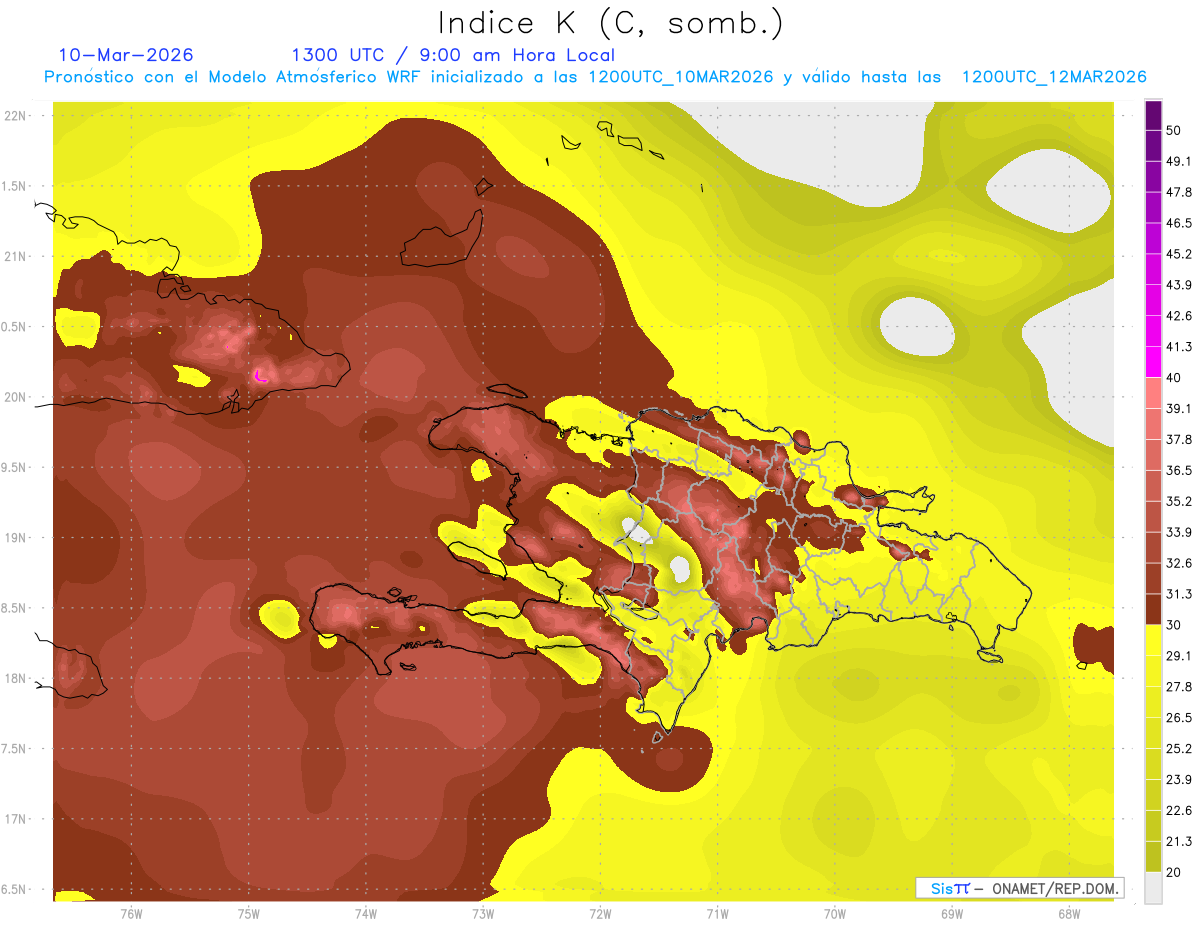Click the "74W" longitude label

click(365, 914)
